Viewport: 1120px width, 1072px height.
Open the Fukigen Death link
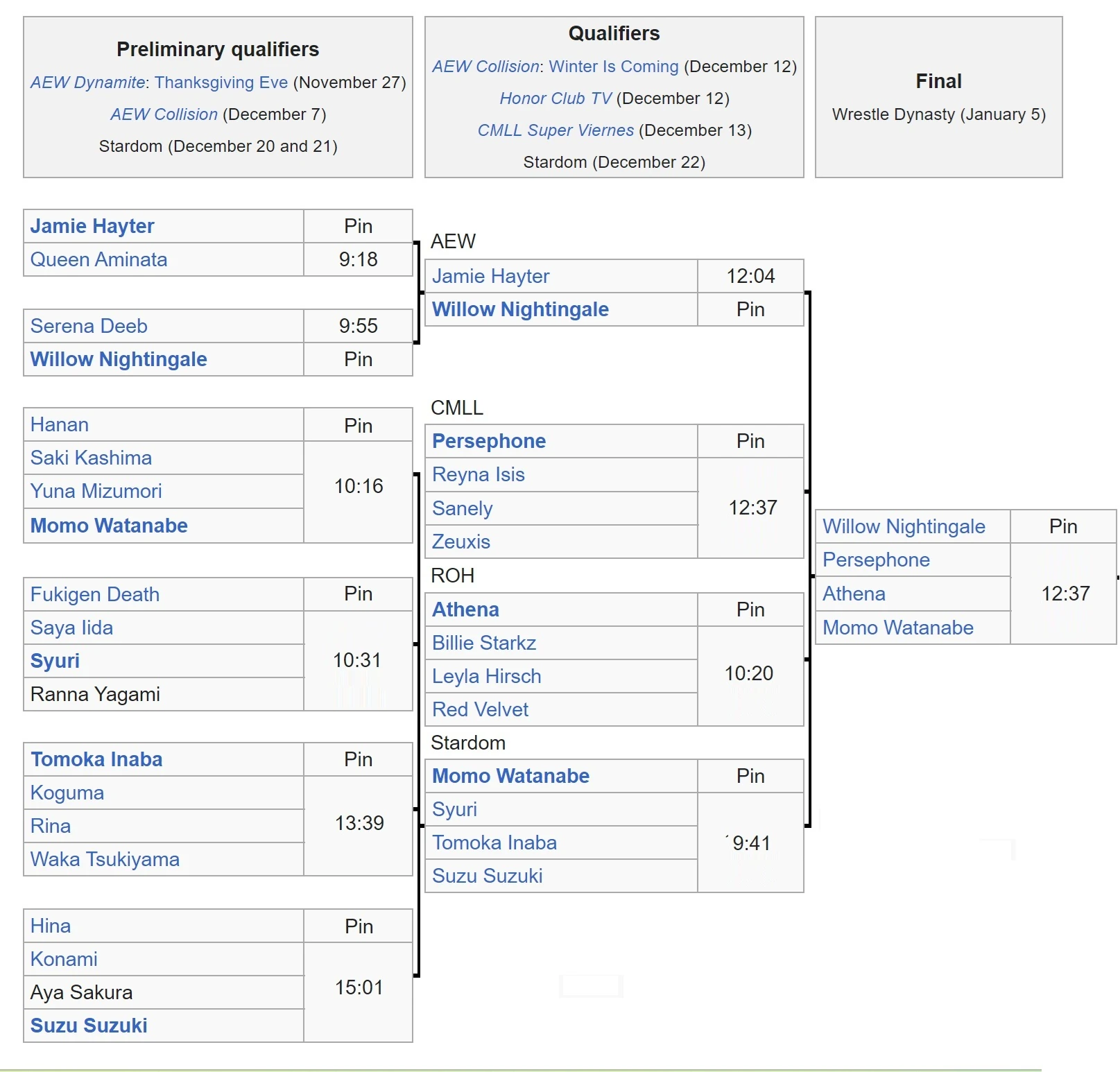click(95, 594)
